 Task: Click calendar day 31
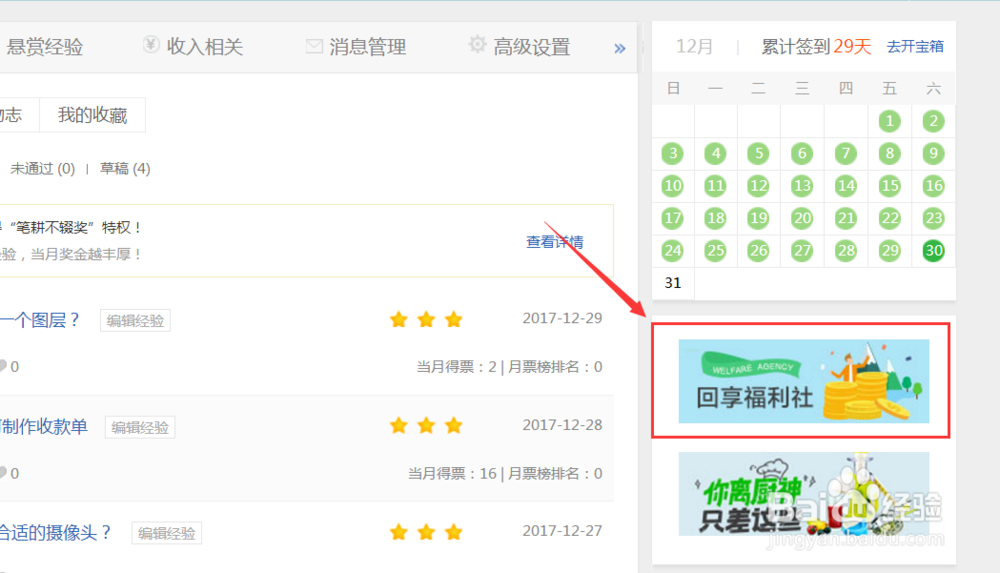pyautogui.click(x=672, y=283)
